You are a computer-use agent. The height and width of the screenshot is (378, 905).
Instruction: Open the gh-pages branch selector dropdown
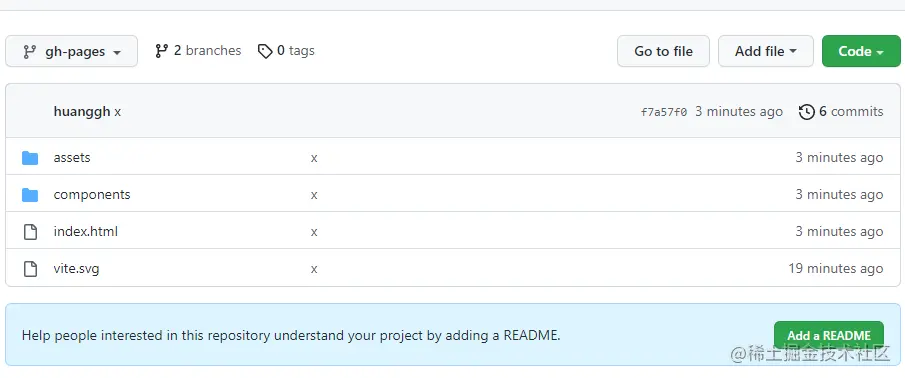tap(72, 51)
